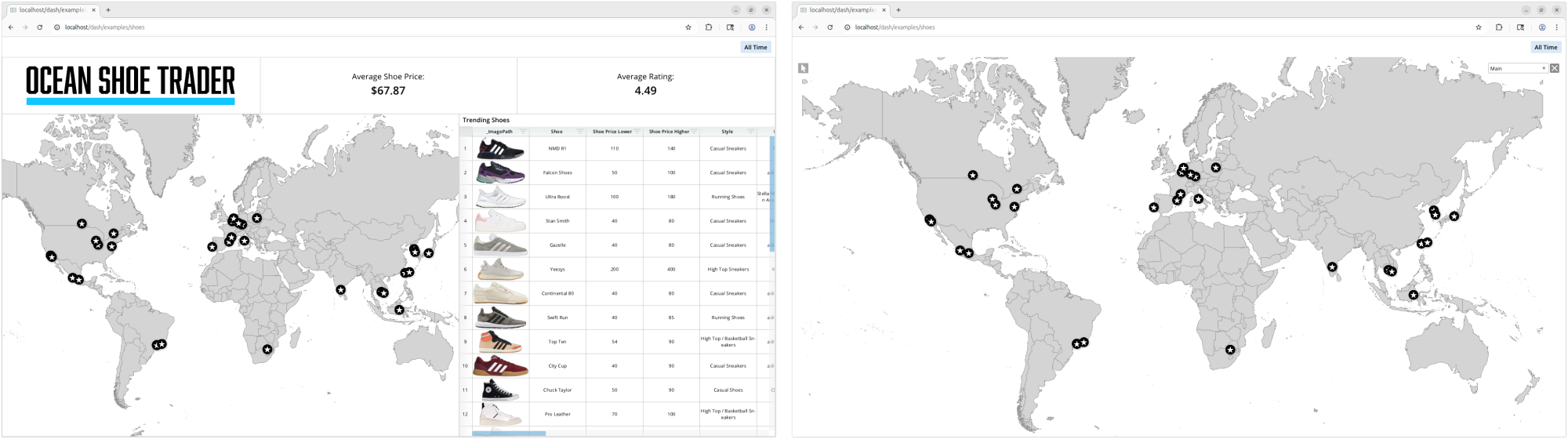Open site information icon in left window
The width and height of the screenshot is (1568, 439).
[x=57, y=27]
